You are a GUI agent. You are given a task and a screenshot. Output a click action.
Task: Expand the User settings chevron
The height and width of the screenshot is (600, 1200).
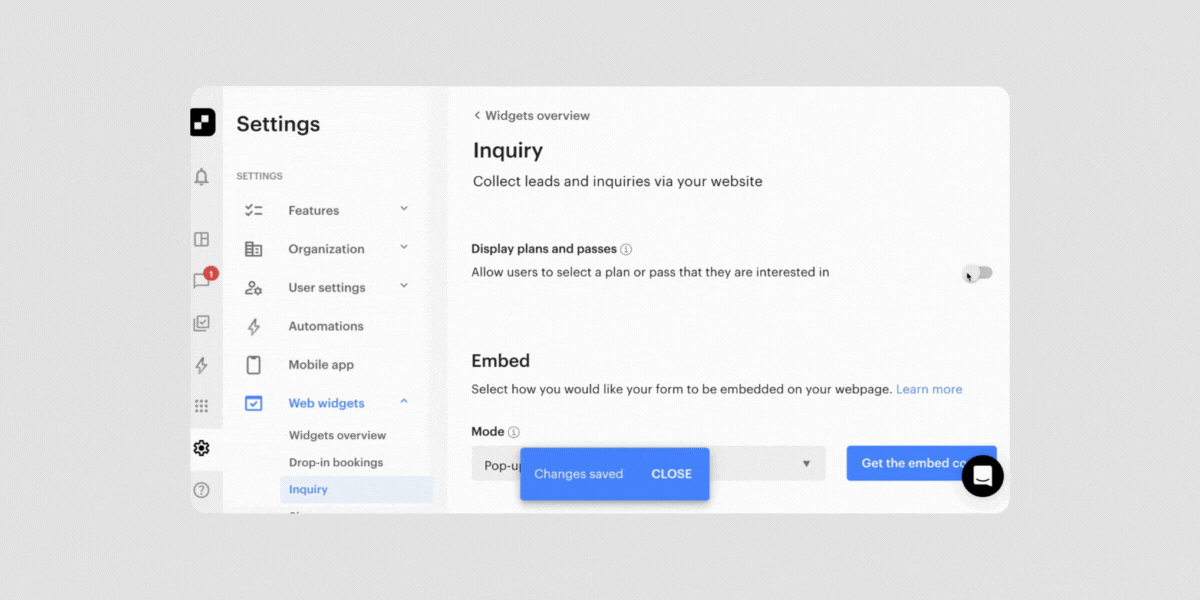point(404,285)
